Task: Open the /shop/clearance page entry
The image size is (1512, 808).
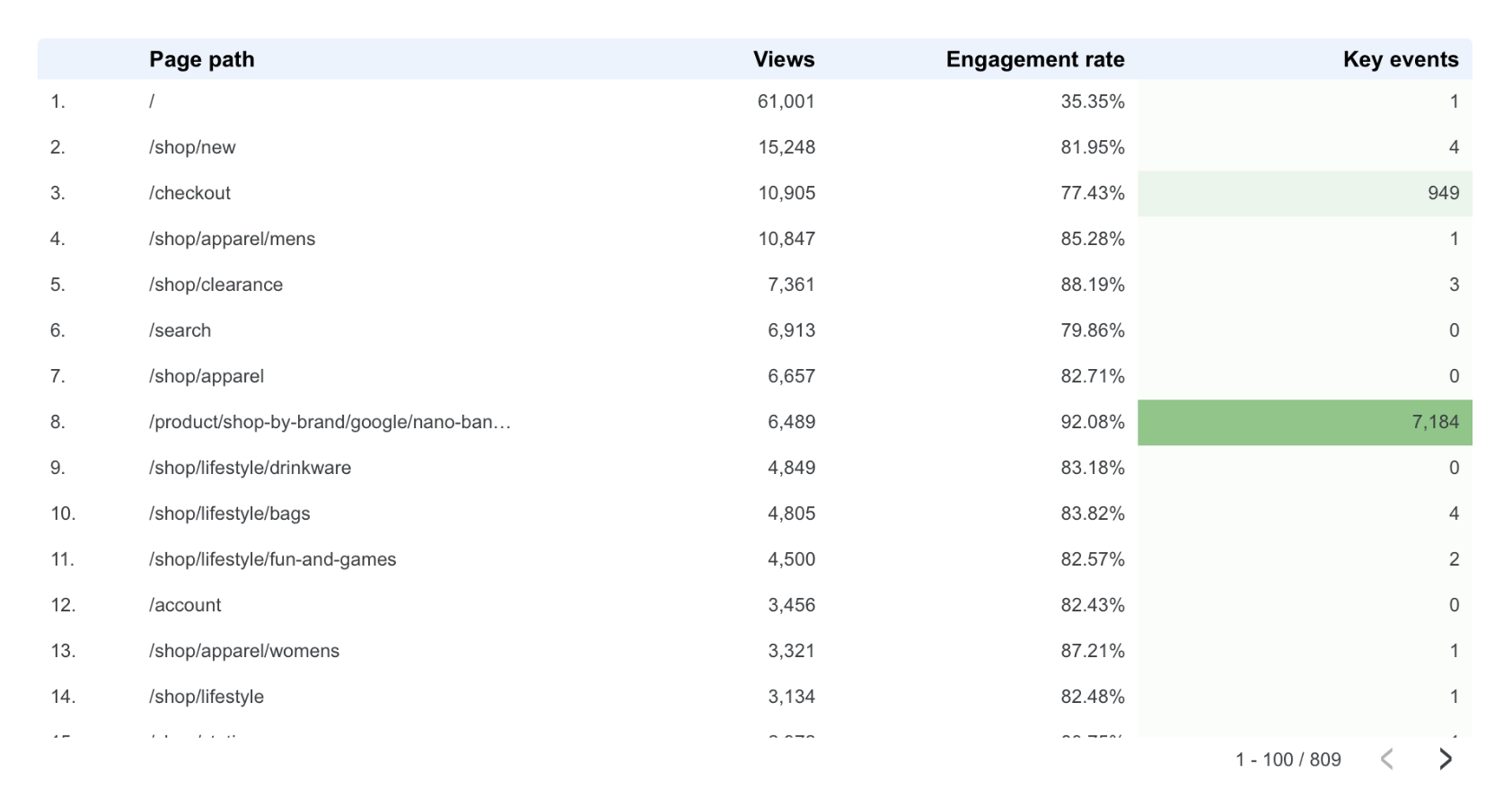Action: 216,284
